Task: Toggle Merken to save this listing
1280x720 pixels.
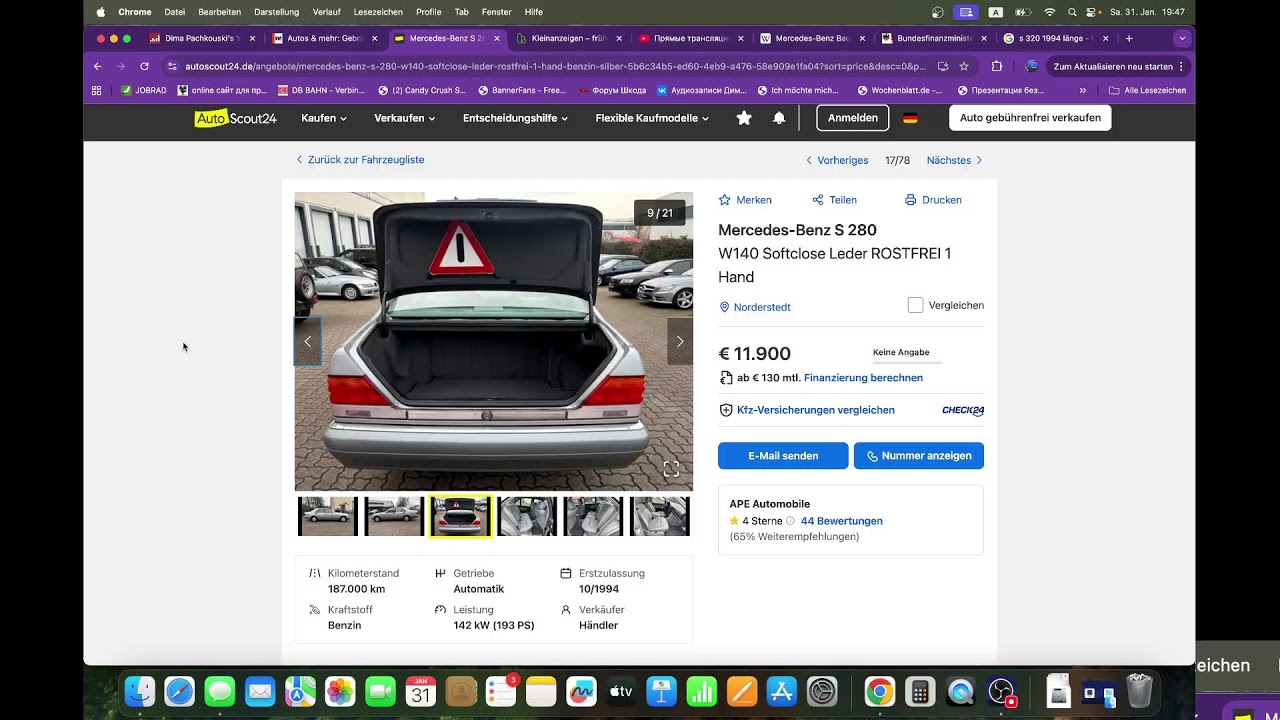Action: pos(745,200)
